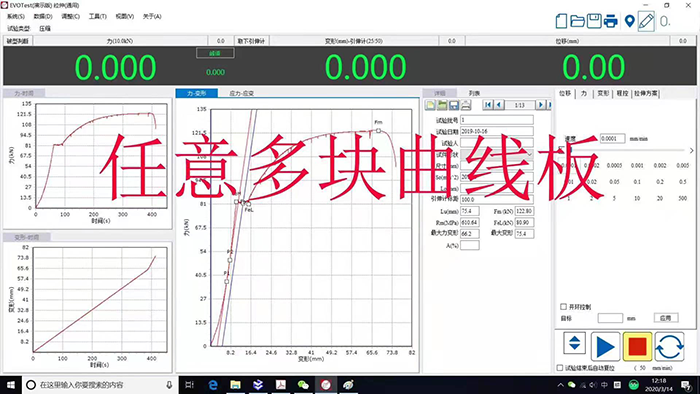Open the notification center icon
700x394 pixels.
687,385
